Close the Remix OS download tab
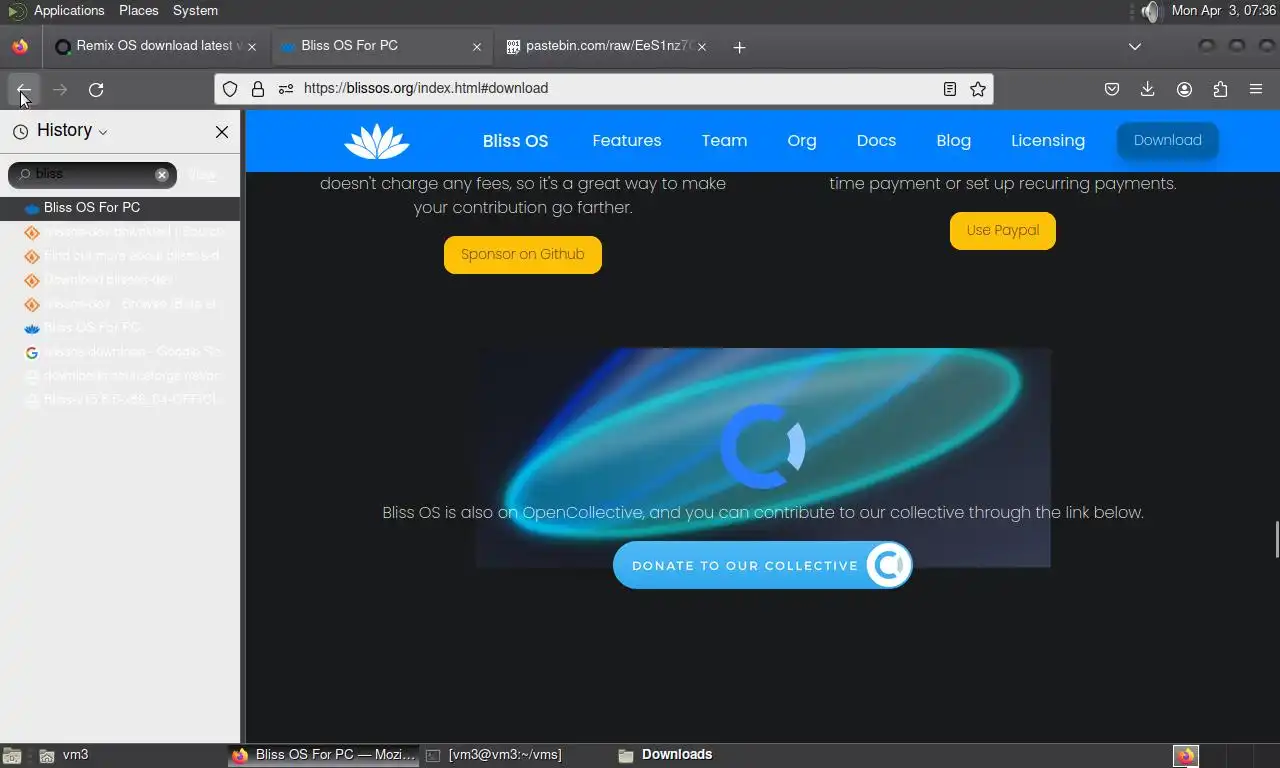The image size is (1280, 768). [252, 47]
